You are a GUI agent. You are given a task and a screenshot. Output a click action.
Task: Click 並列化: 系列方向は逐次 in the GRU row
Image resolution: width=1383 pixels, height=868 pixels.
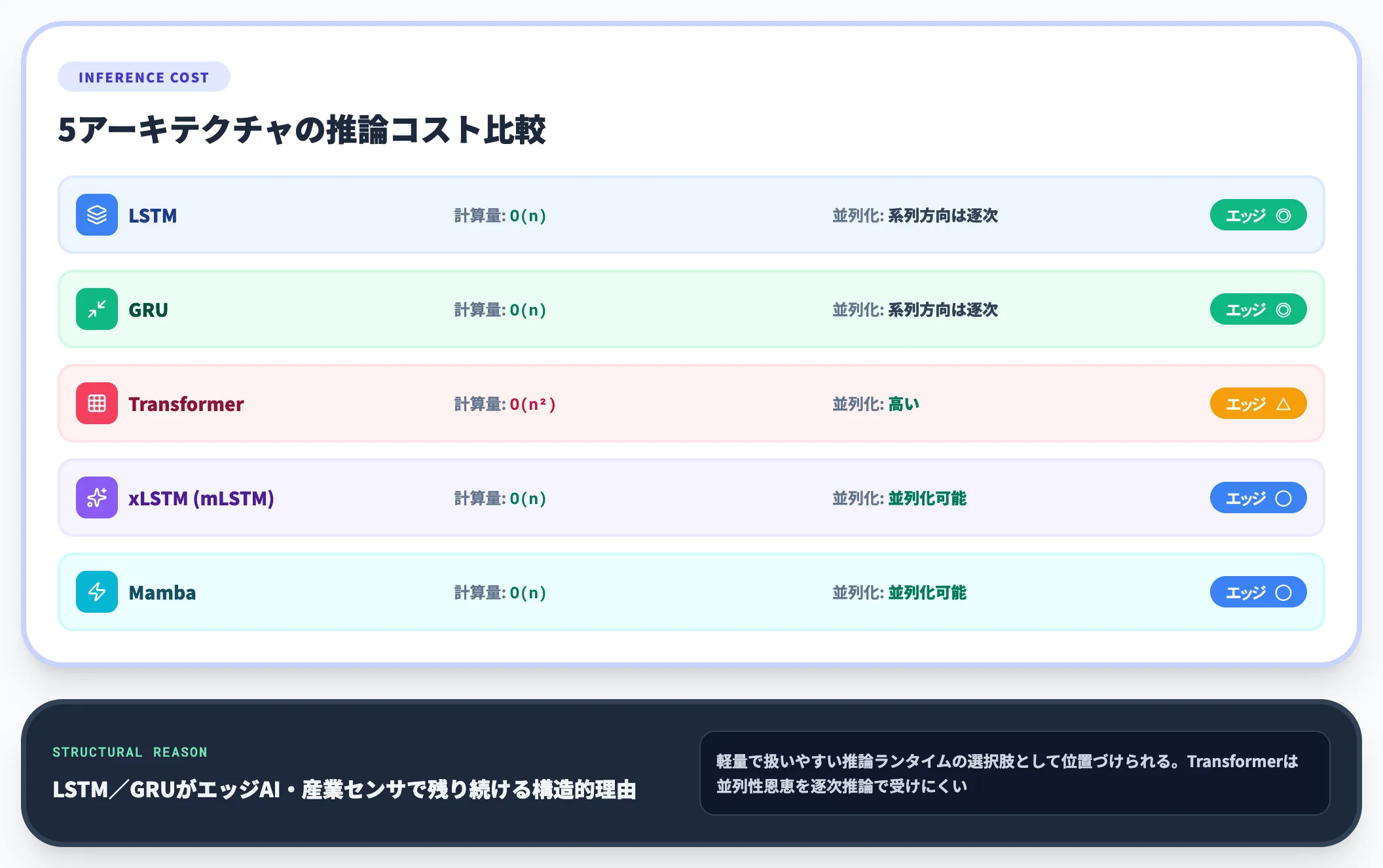915,310
